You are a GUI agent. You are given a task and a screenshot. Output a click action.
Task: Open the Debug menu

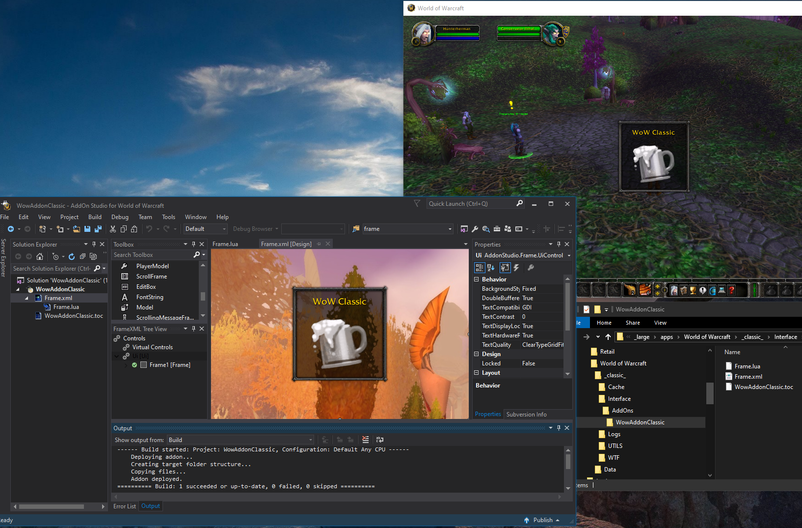coord(120,217)
